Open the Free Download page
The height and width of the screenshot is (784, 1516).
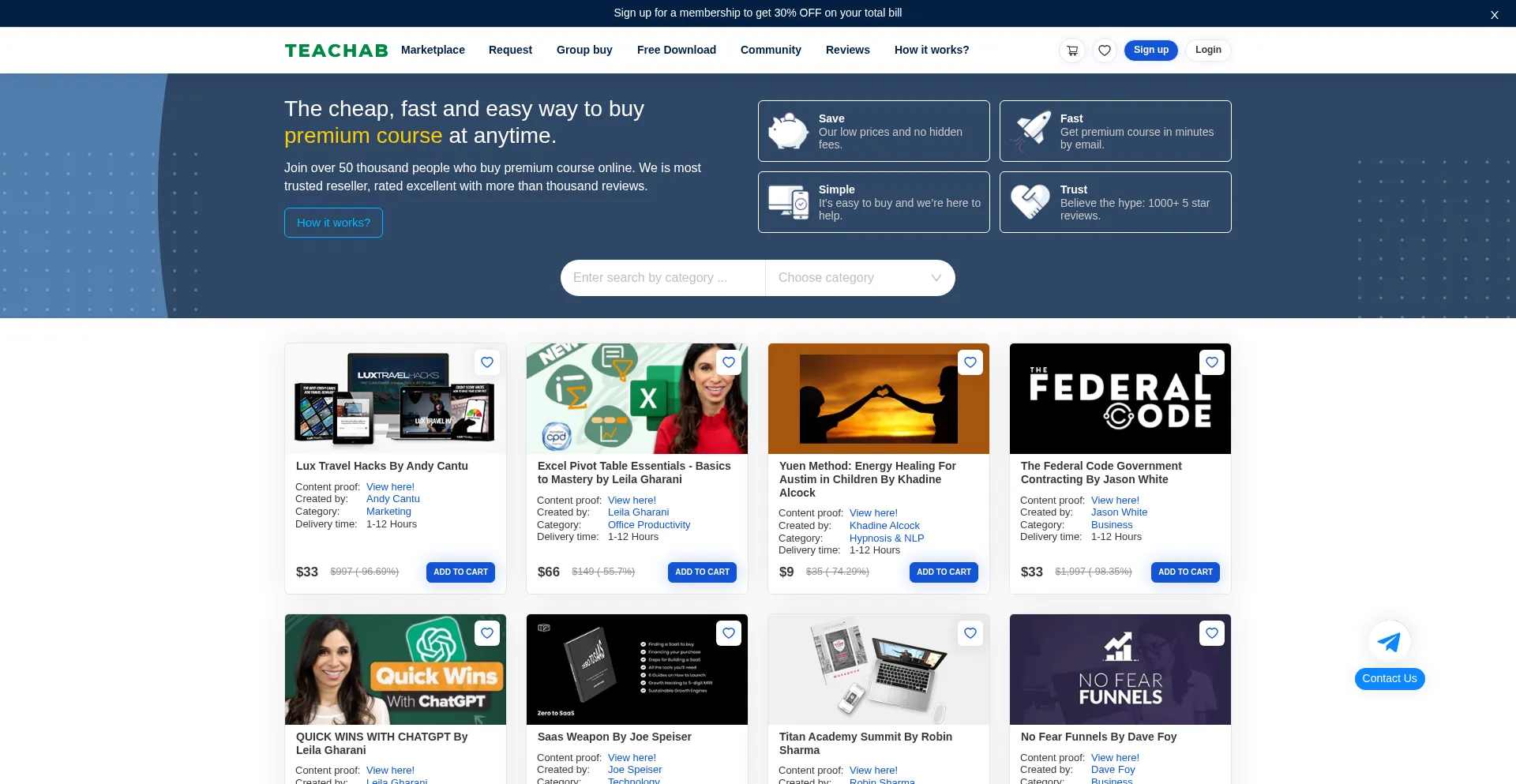677,50
